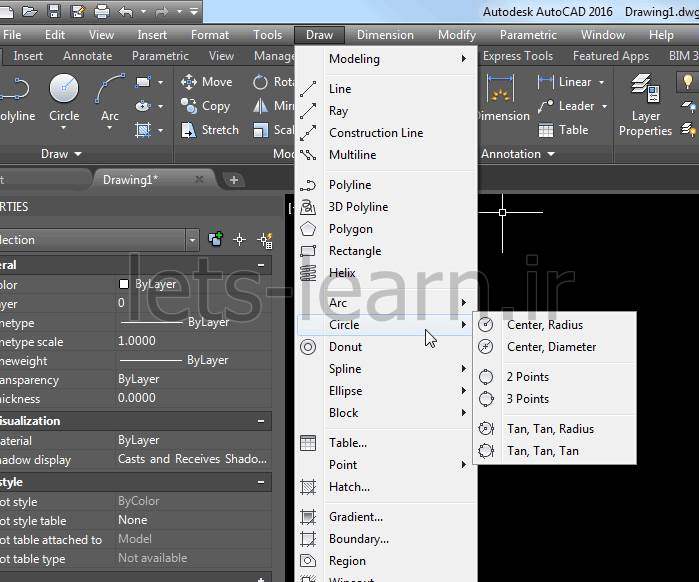
Task: Click the Color ByLayer white swatch
Action: [x=124, y=284]
